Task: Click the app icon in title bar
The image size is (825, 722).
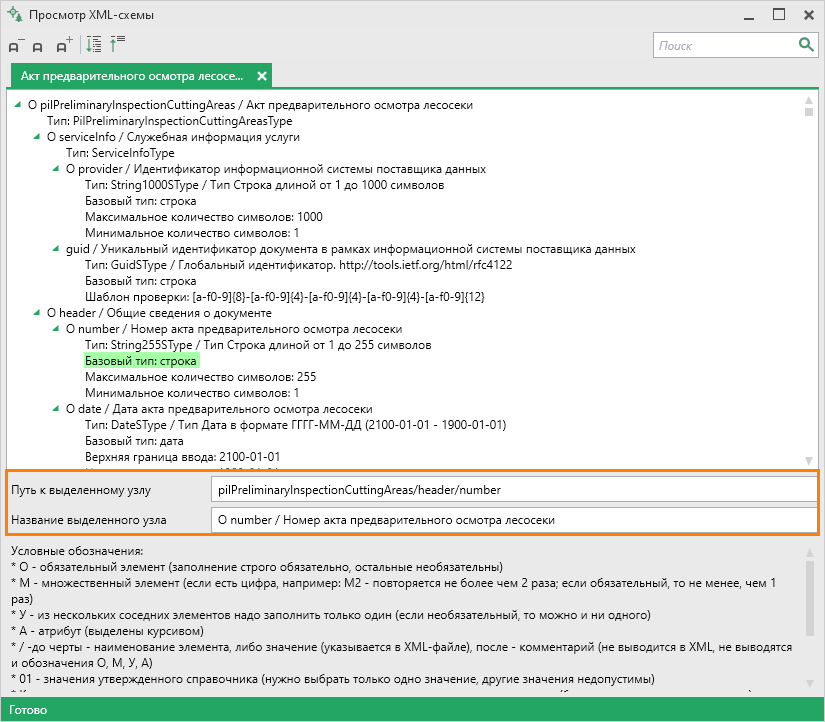Action: [x=15, y=14]
